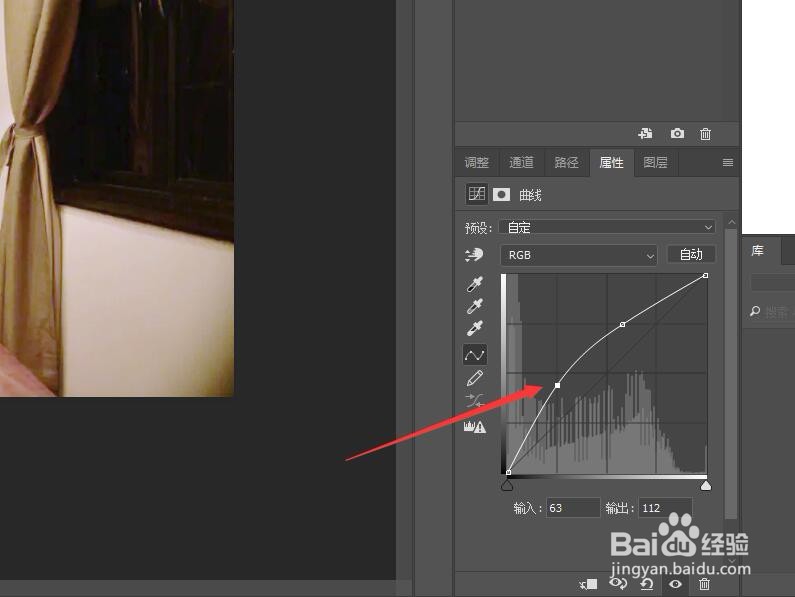The height and width of the screenshot is (597, 795).
Task: Switch to the 路径 tab
Action: [x=566, y=162]
